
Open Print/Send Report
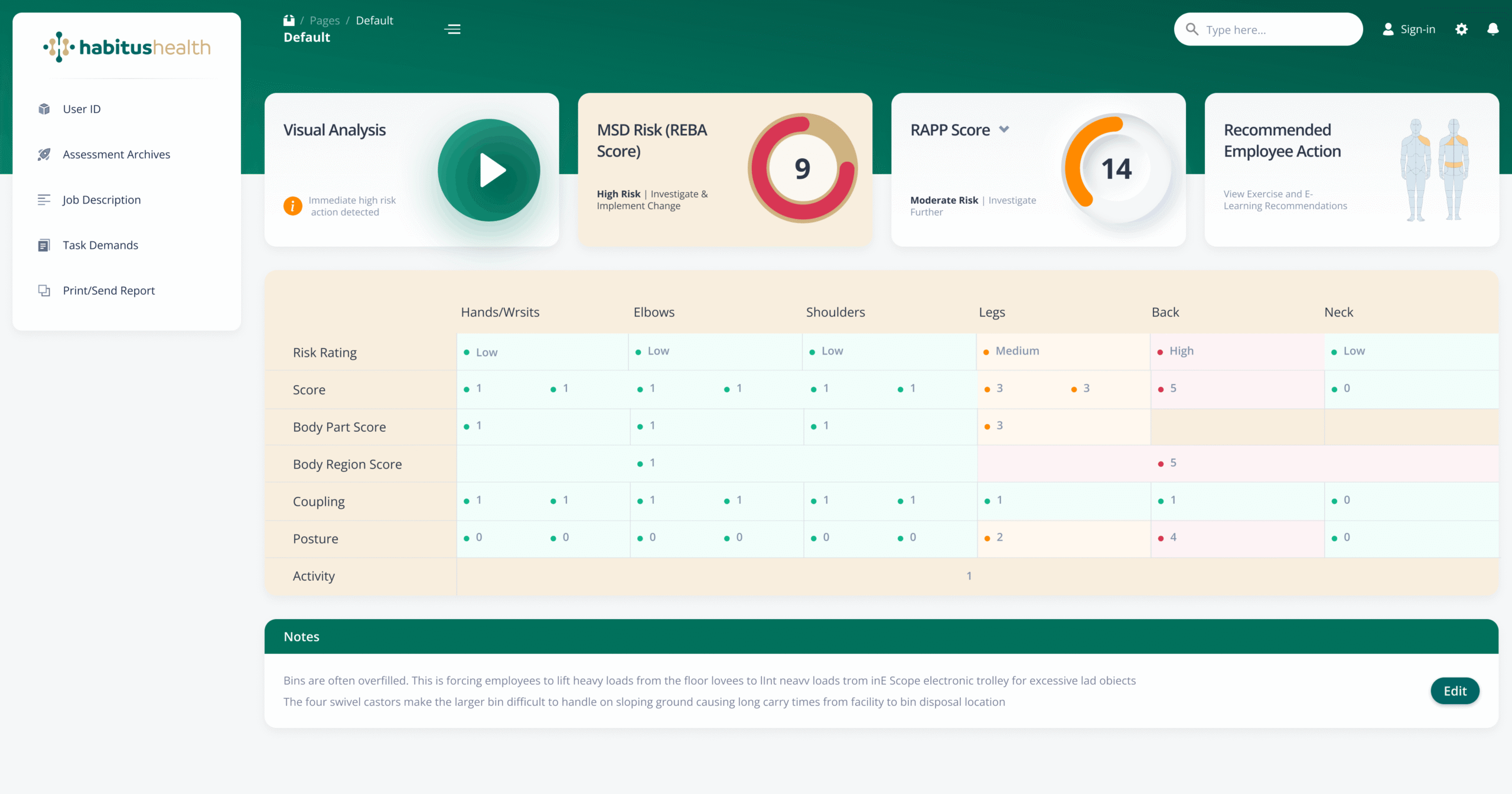(x=108, y=290)
